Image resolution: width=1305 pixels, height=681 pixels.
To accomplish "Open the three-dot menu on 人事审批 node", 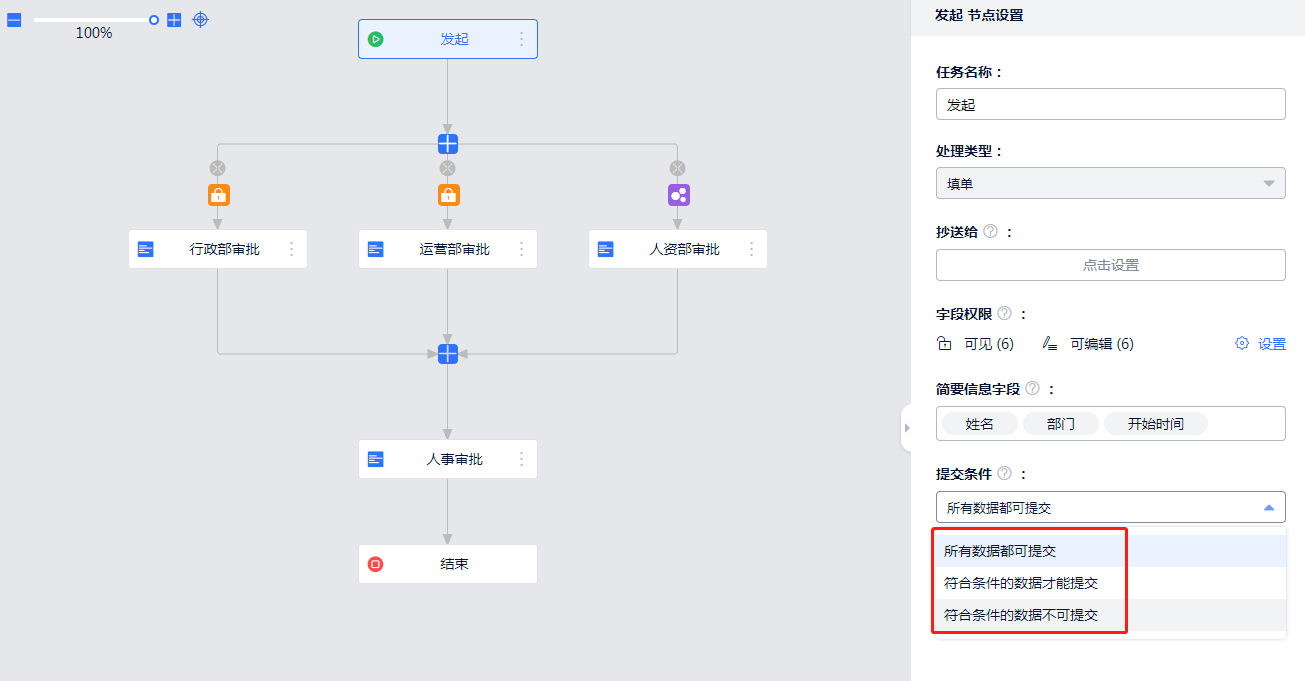I will pyautogui.click(x=521, y=459).
